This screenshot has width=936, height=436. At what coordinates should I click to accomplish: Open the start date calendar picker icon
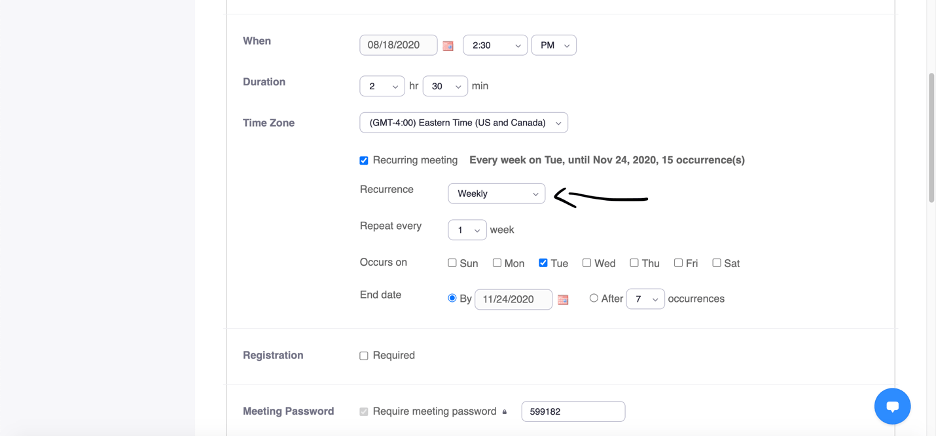448,46
